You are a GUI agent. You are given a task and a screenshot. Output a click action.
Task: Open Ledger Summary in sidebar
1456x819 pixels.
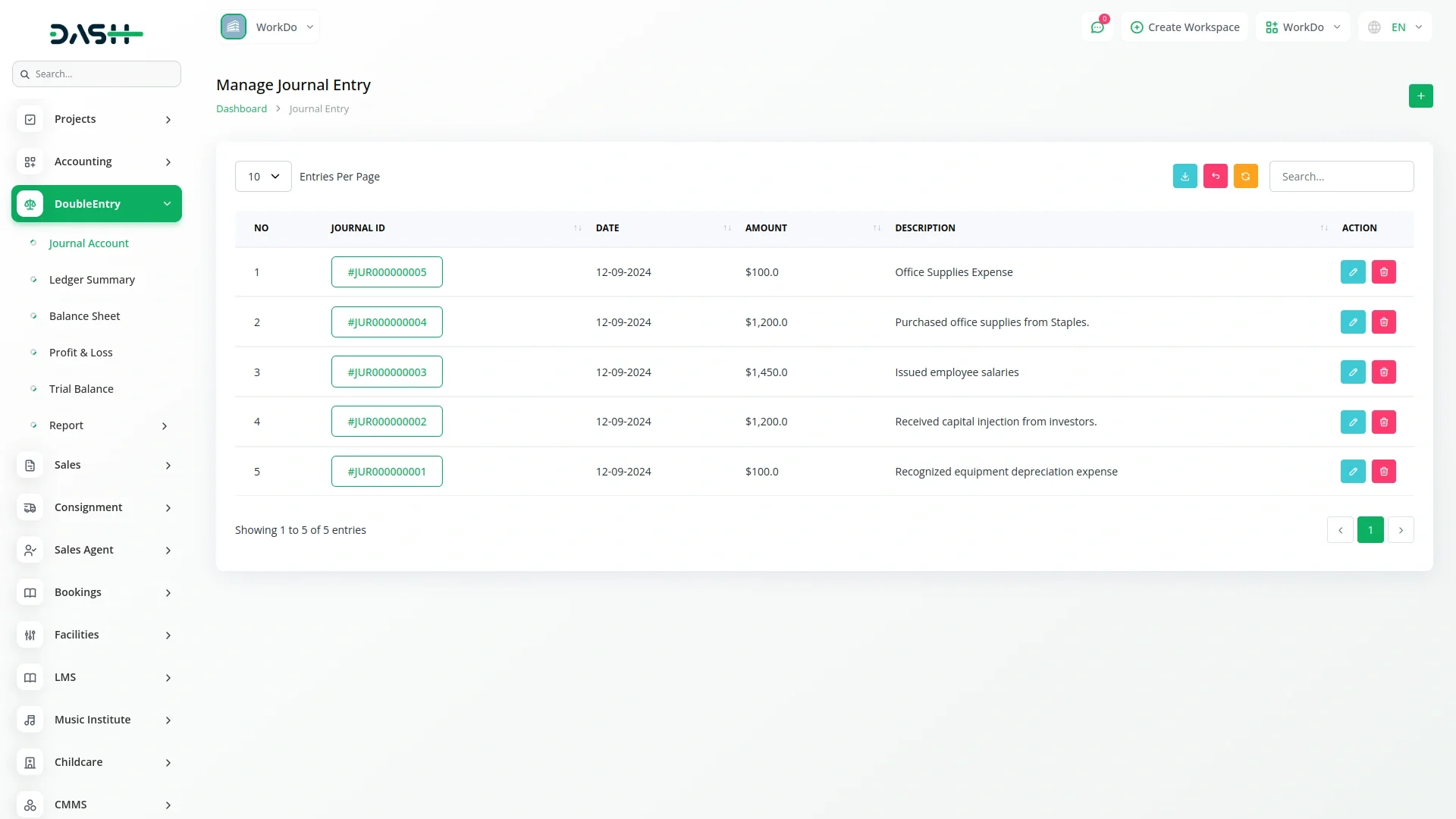tap(92, 280)
